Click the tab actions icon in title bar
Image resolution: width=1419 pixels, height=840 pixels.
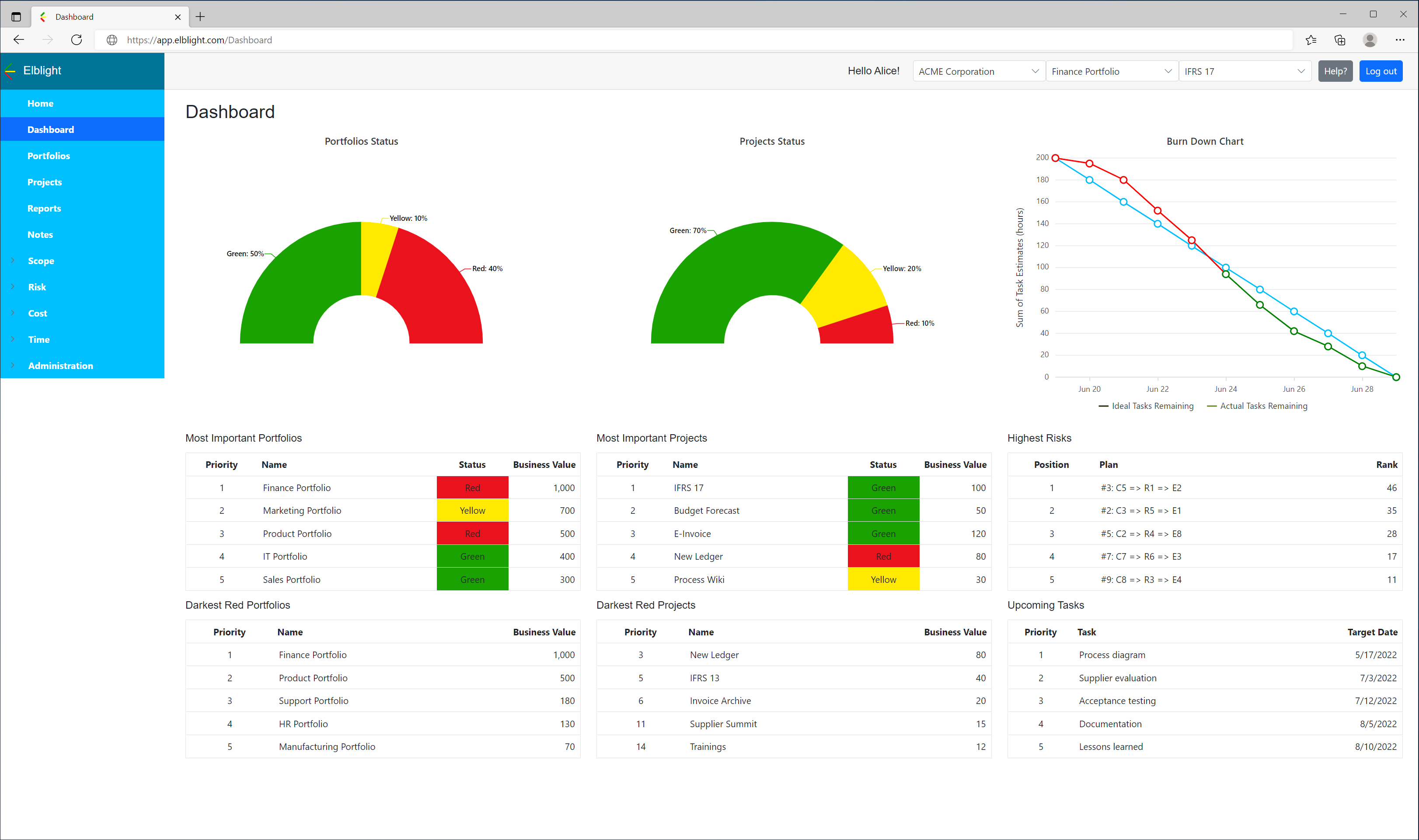point(16,17)
